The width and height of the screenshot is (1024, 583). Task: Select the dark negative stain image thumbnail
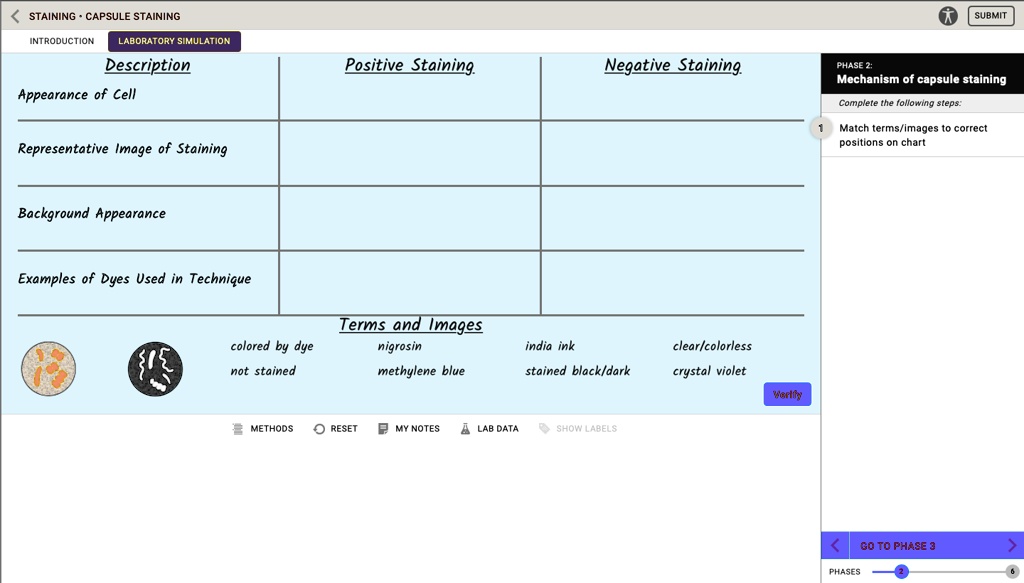click(x=155, y=368)
